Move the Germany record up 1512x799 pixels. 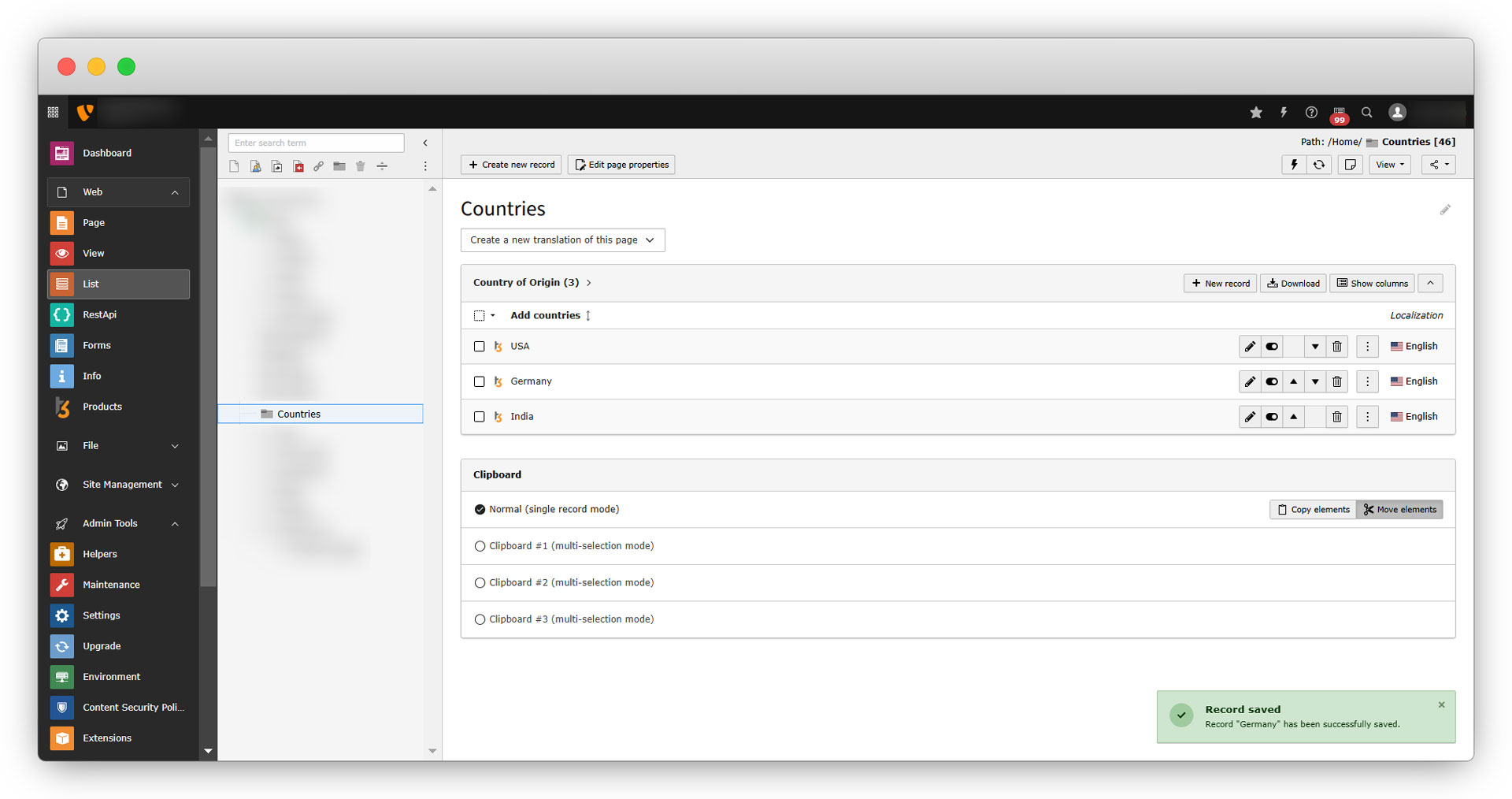click(x=1293, y=381)
